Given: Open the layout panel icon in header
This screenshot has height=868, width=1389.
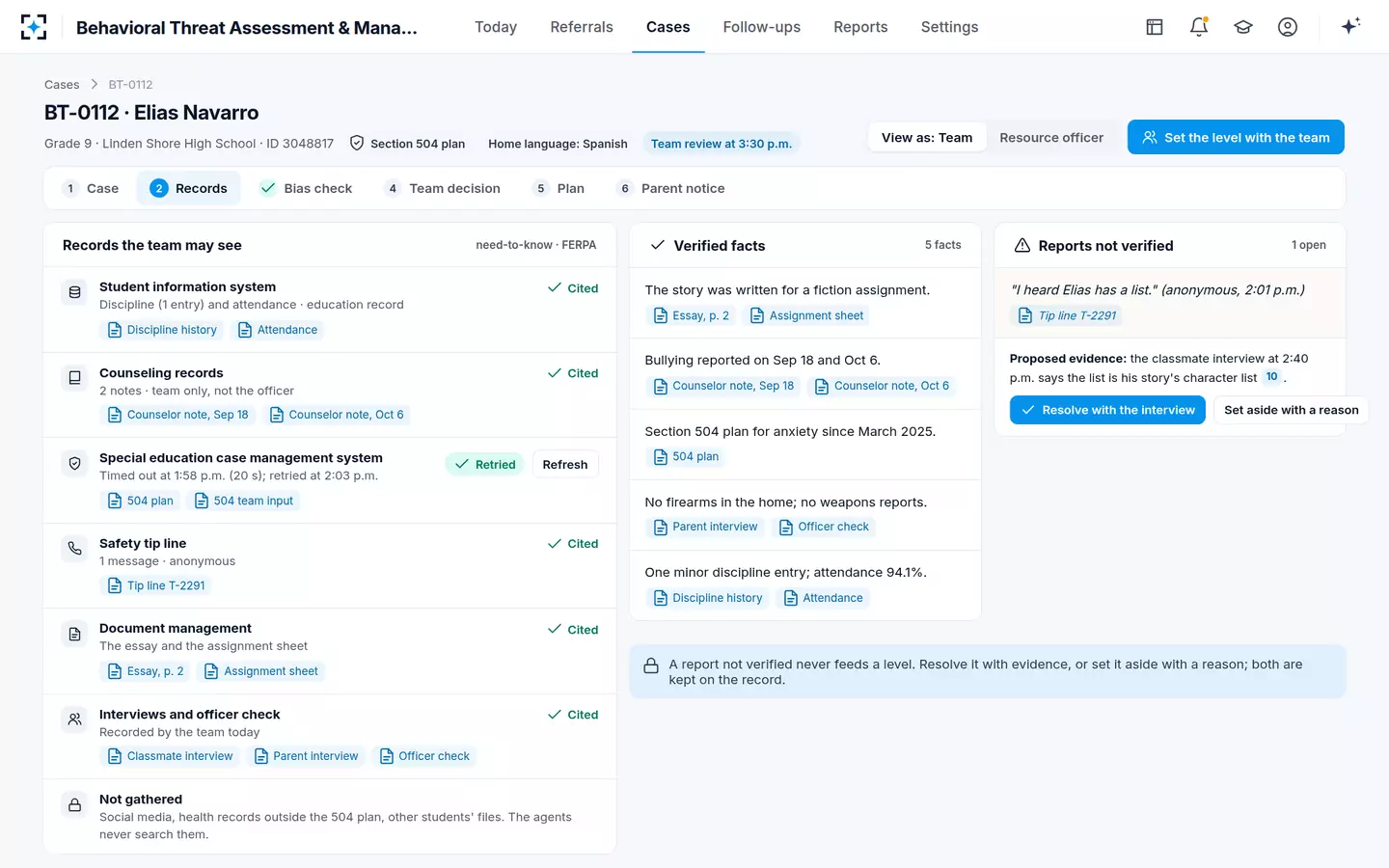Looking at the screenshot, I should (x=1155, y=27).
